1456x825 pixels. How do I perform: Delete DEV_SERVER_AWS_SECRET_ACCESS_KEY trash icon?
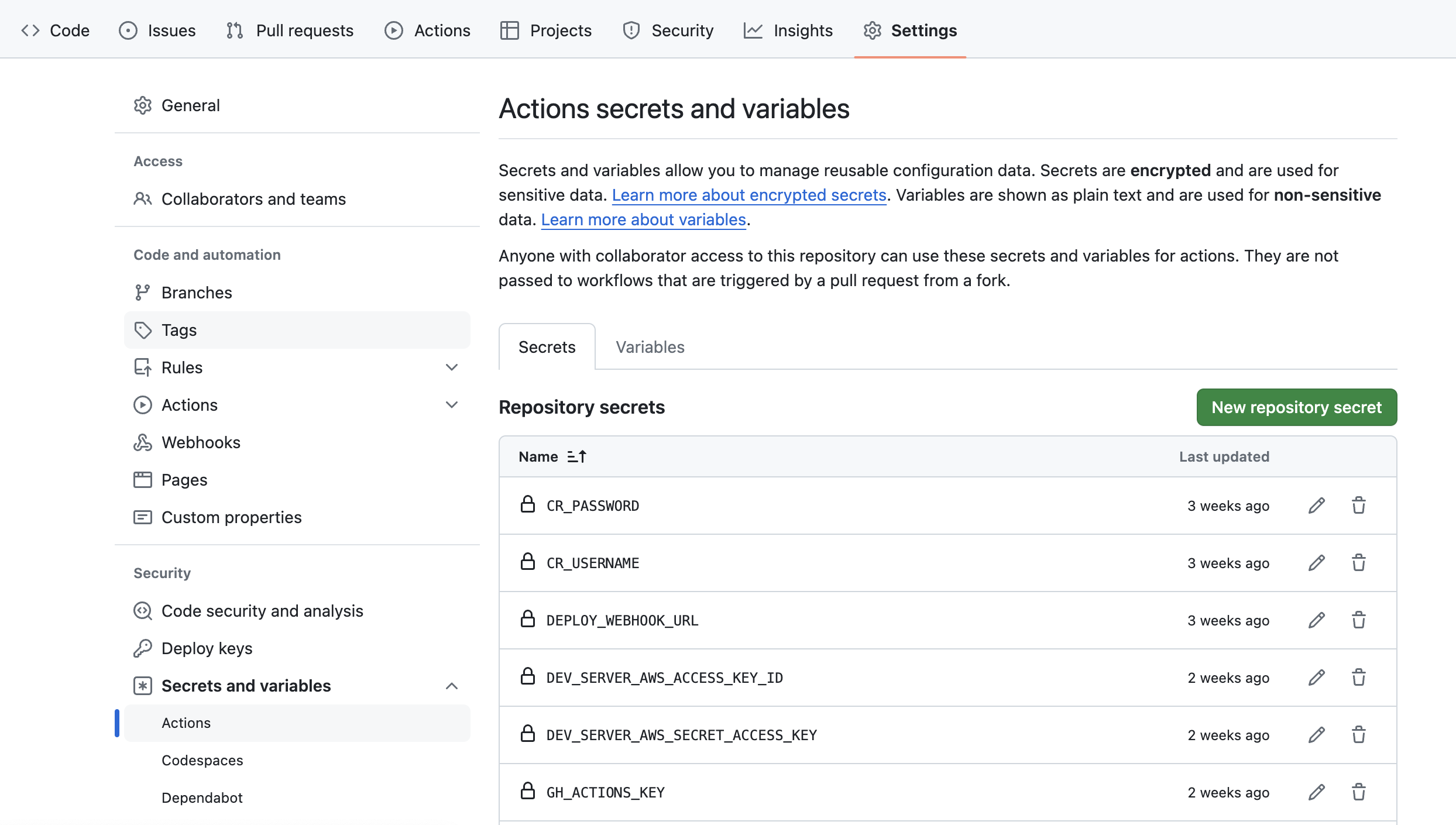[x=1359, y=735]
